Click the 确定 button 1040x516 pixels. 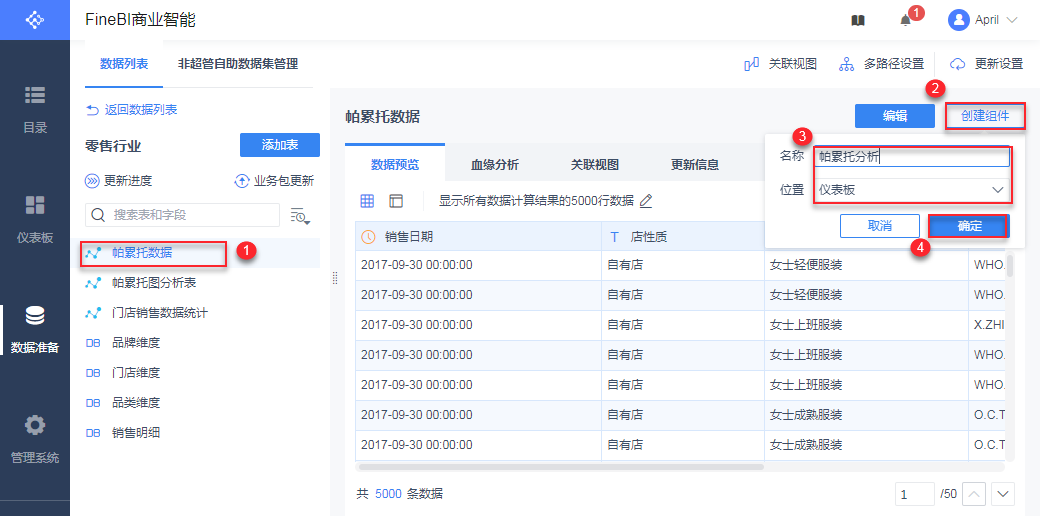click(969, 226)
